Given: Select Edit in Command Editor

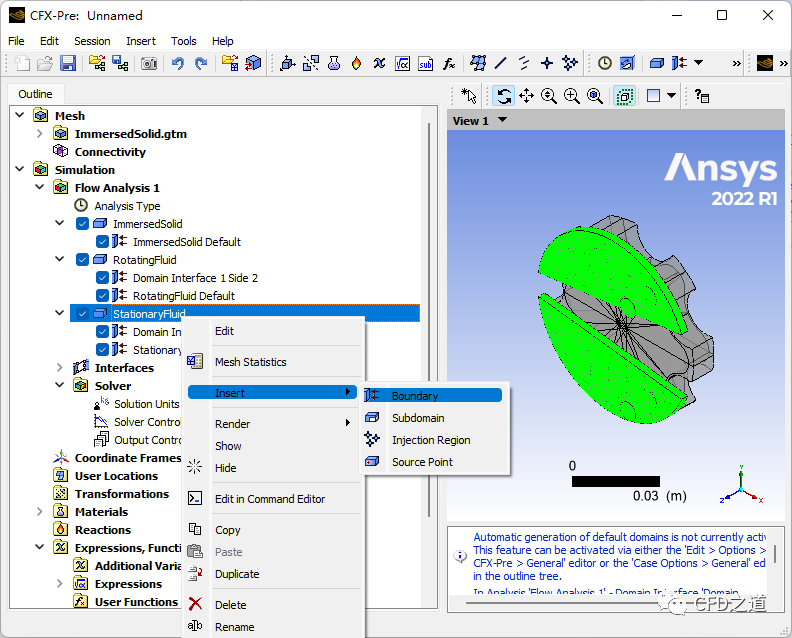Looking at the screenshot, I should click(273, 499).
